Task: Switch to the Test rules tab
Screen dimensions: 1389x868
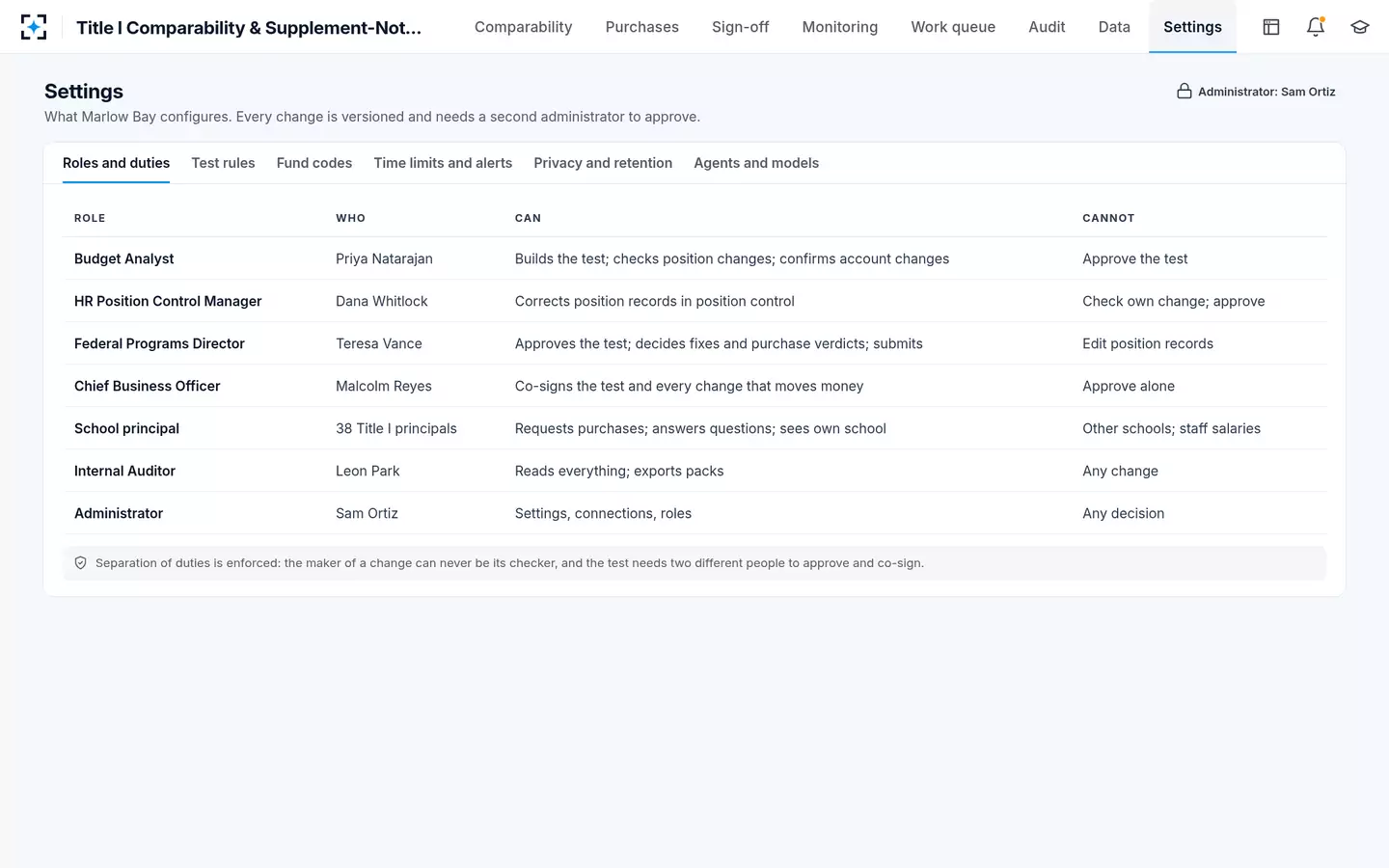Action: (x=223, y=163)
